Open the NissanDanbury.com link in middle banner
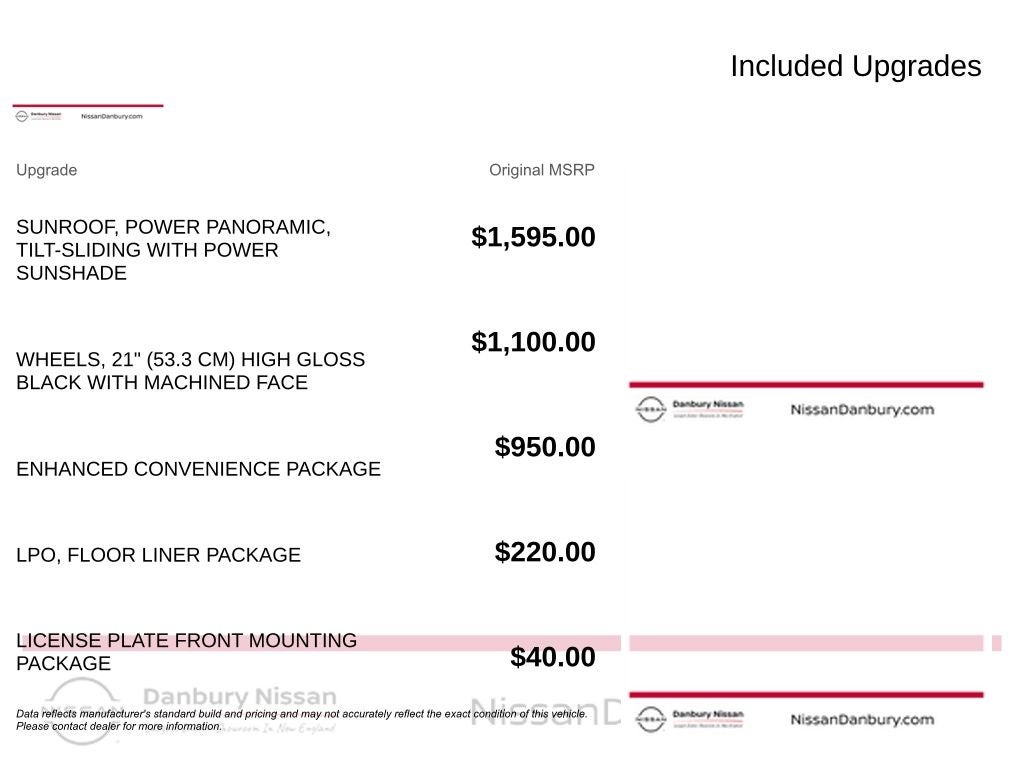 click(862, 409)
